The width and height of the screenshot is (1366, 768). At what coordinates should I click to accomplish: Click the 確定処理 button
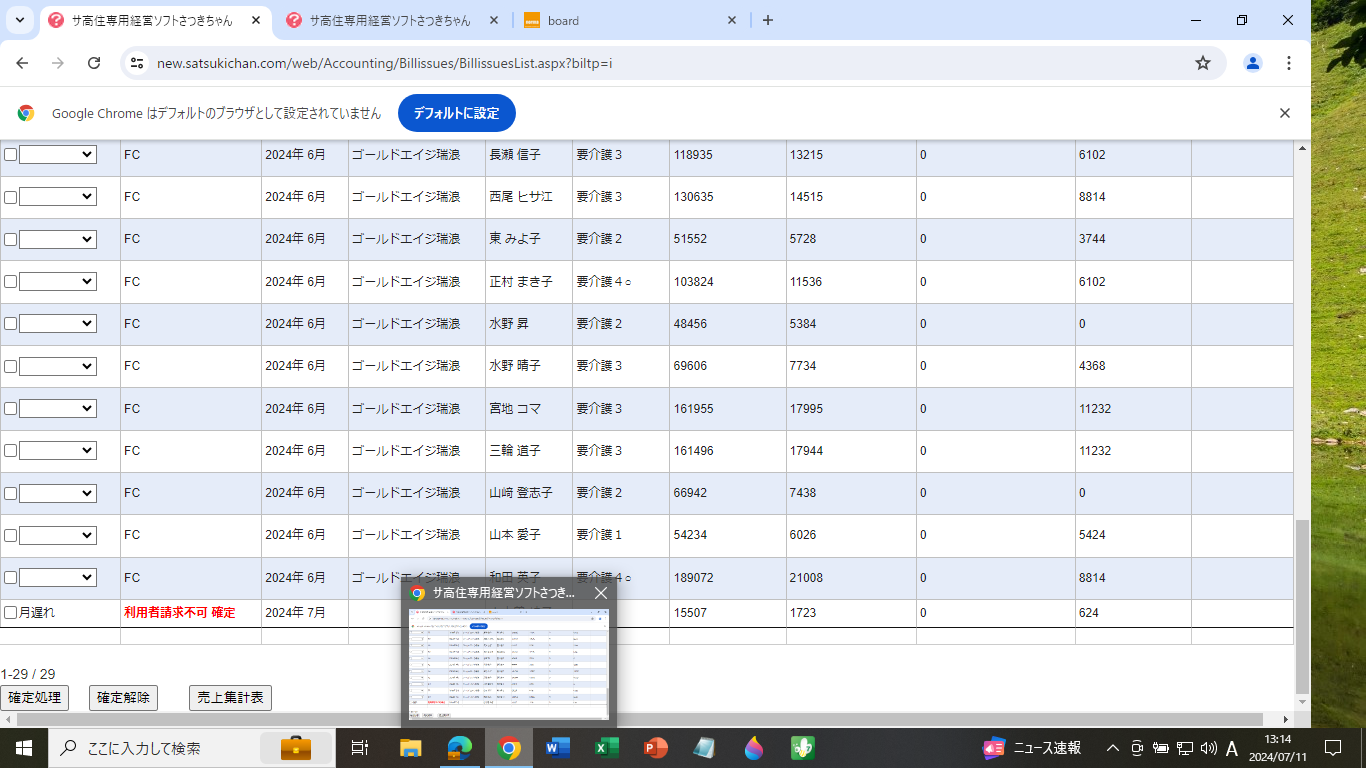[x=35, y=698]
